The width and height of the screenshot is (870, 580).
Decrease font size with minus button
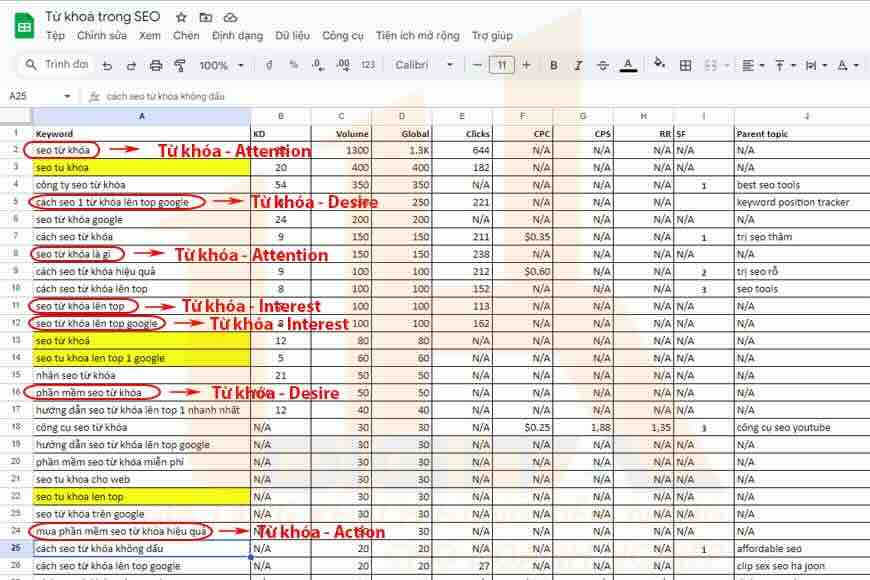point(477,65)
